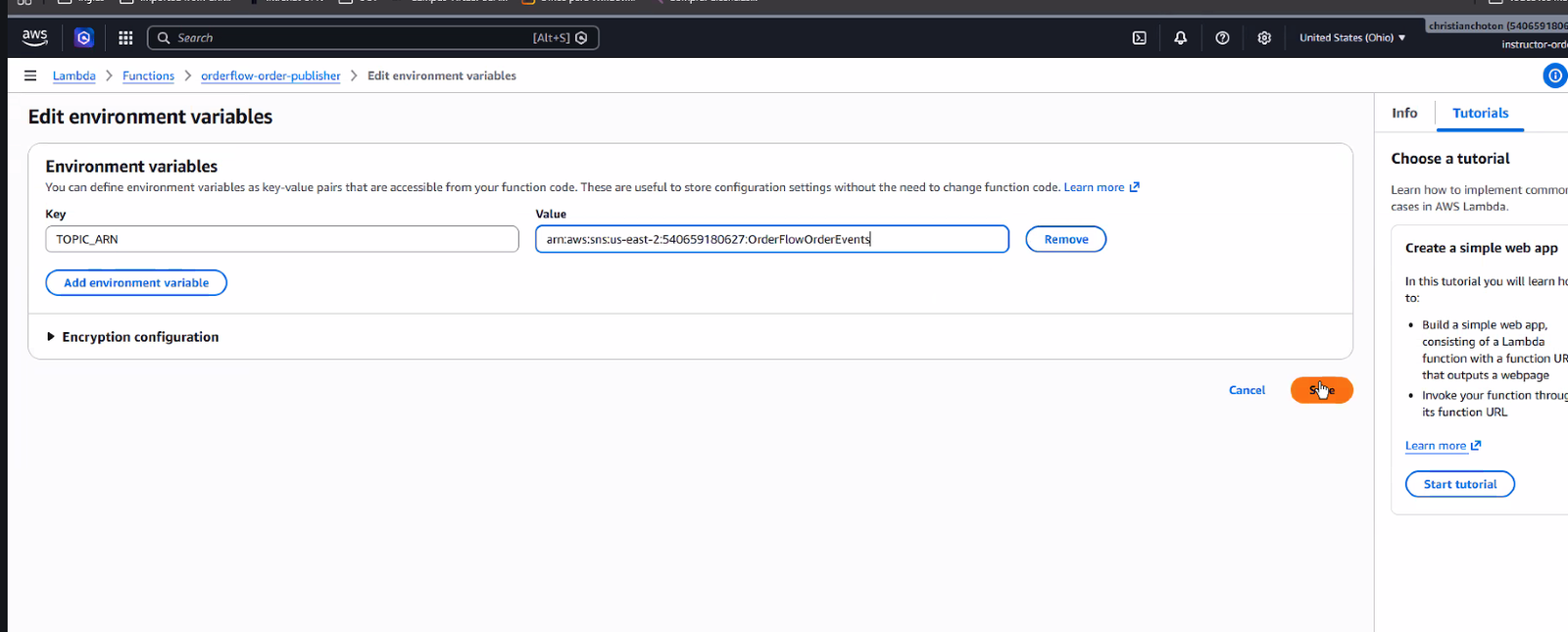The image size is (1568, 632).
Task: Go to Functions breadcrumb link
Action: (148, 75)
